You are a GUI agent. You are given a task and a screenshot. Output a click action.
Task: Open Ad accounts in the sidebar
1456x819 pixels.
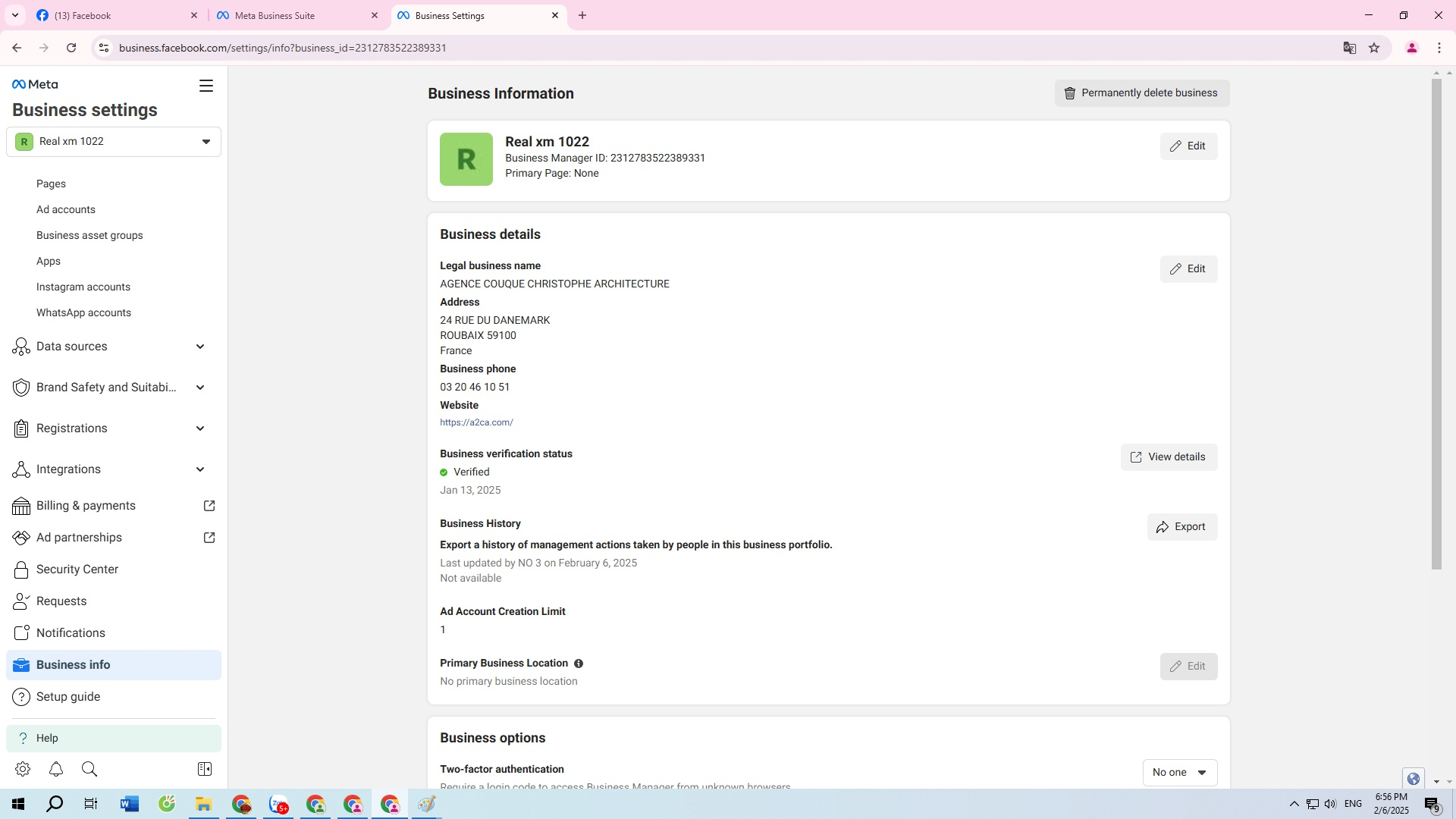pyautogui.click(x=66, y=209)
